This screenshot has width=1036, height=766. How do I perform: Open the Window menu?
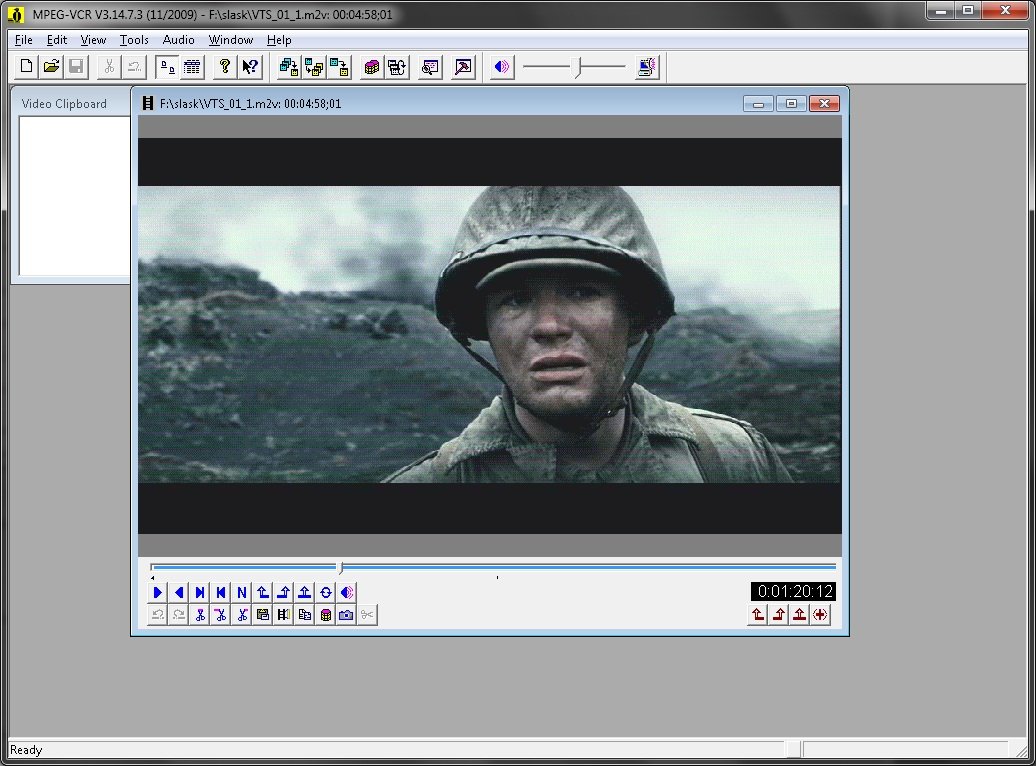[x=231, y=40]
